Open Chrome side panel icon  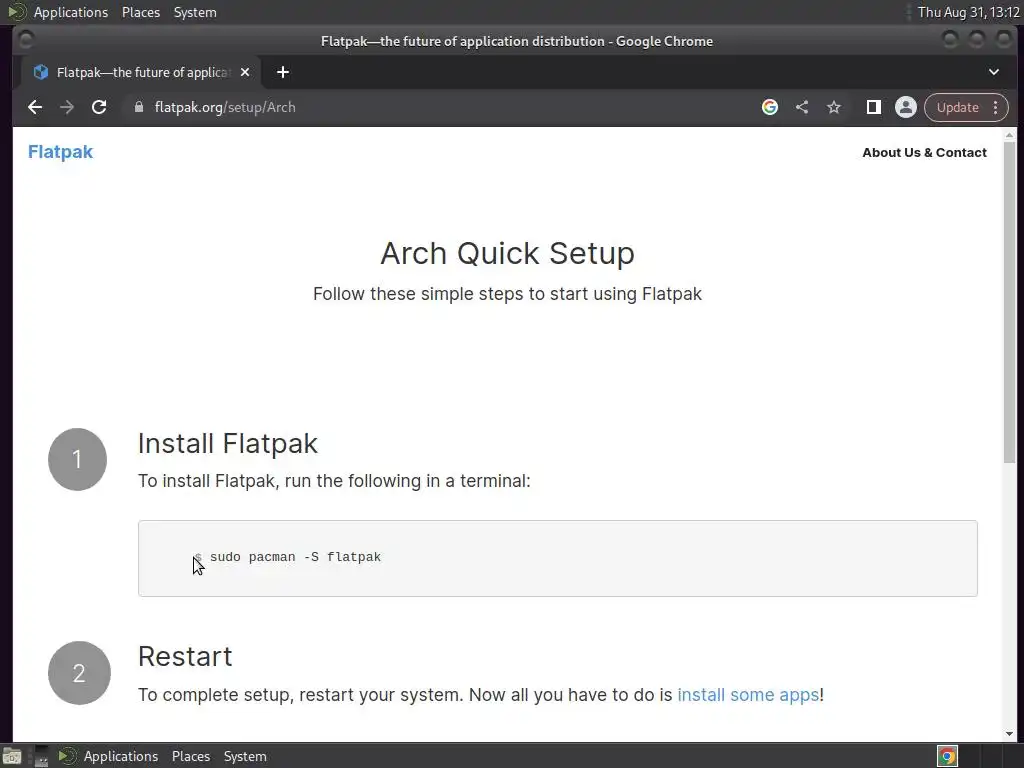pyautogui.click(x=874, y=107)
